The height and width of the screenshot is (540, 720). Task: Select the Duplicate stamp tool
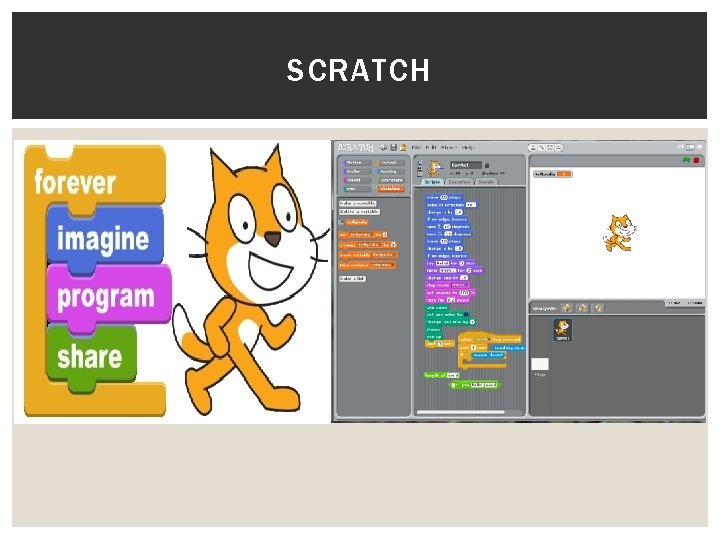point(533,147)
